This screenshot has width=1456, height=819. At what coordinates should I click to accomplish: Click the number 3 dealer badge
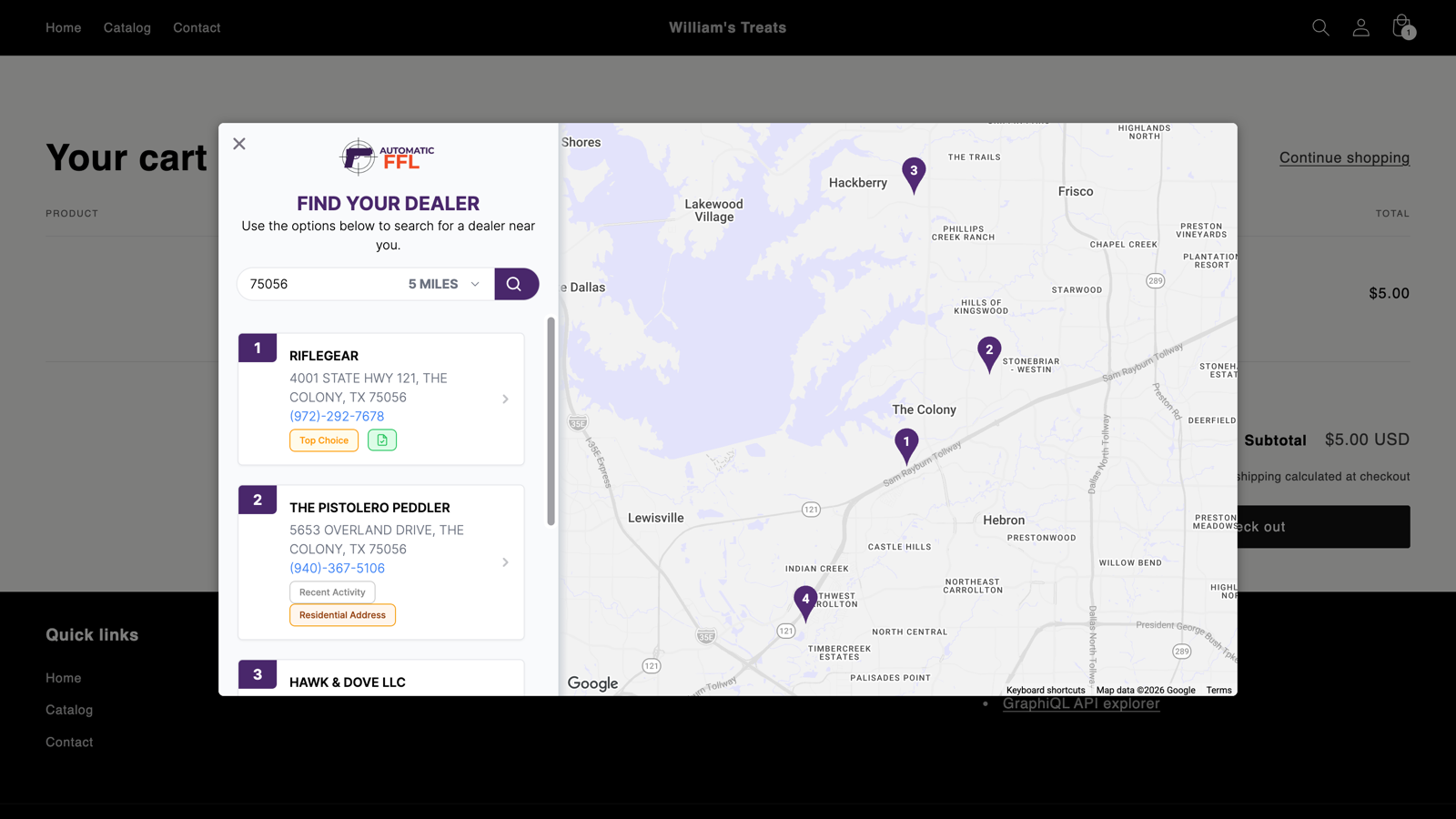tap(258, 674)
